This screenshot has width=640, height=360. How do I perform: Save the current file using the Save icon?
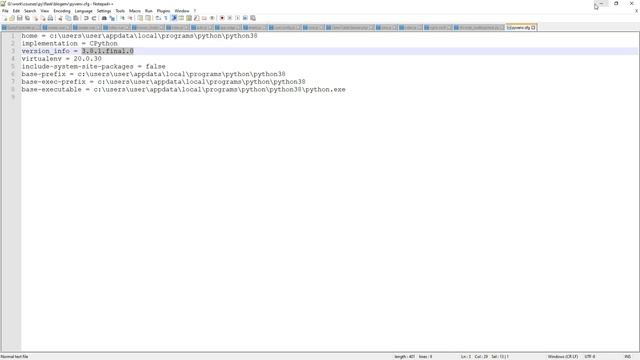(x=20, y=18)
